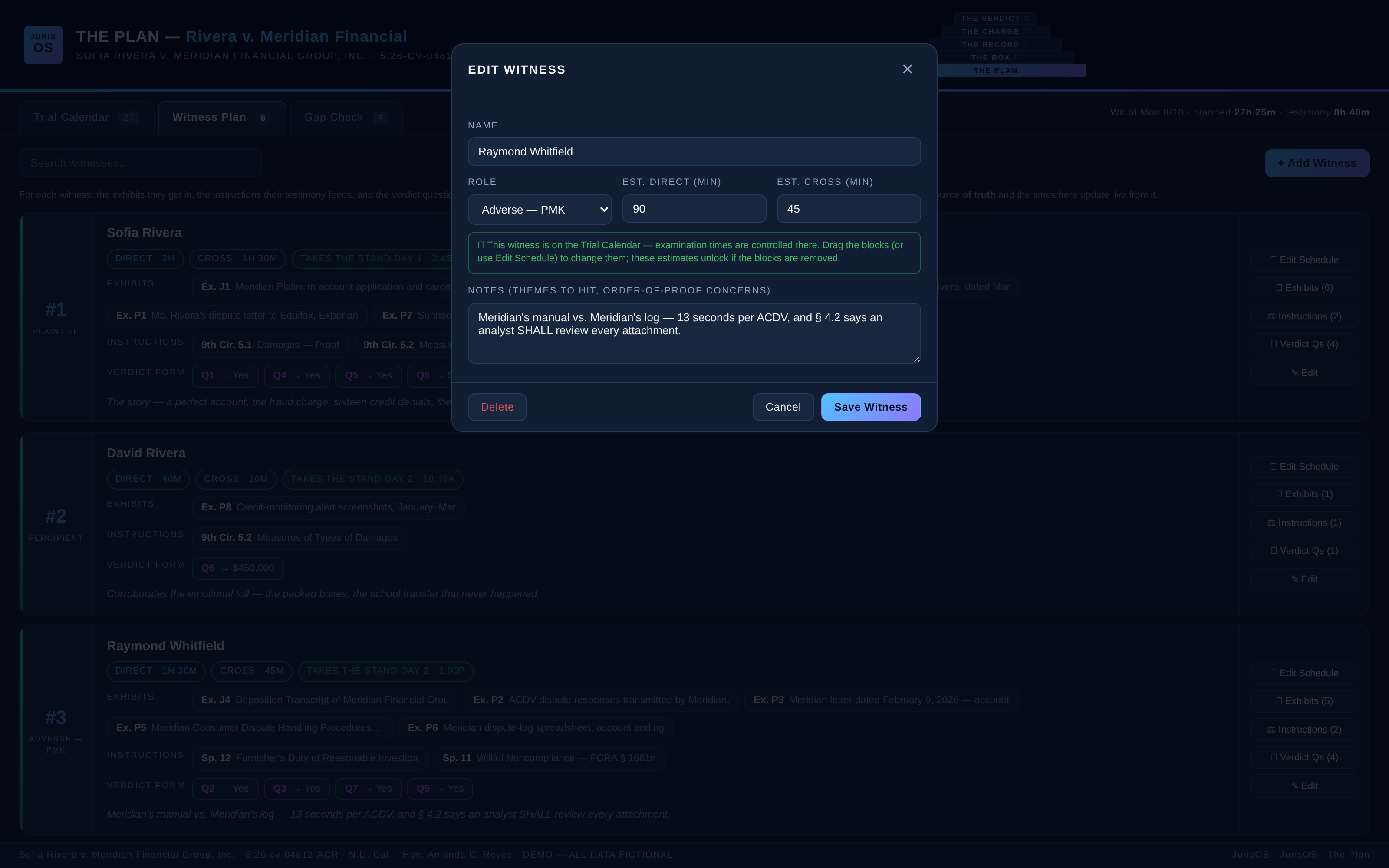The height and width of the screenshot is (868, 1389).
Task: Open Verdict Qs (4) for Sofia Rivera
Action: [x=1304, y=344]
